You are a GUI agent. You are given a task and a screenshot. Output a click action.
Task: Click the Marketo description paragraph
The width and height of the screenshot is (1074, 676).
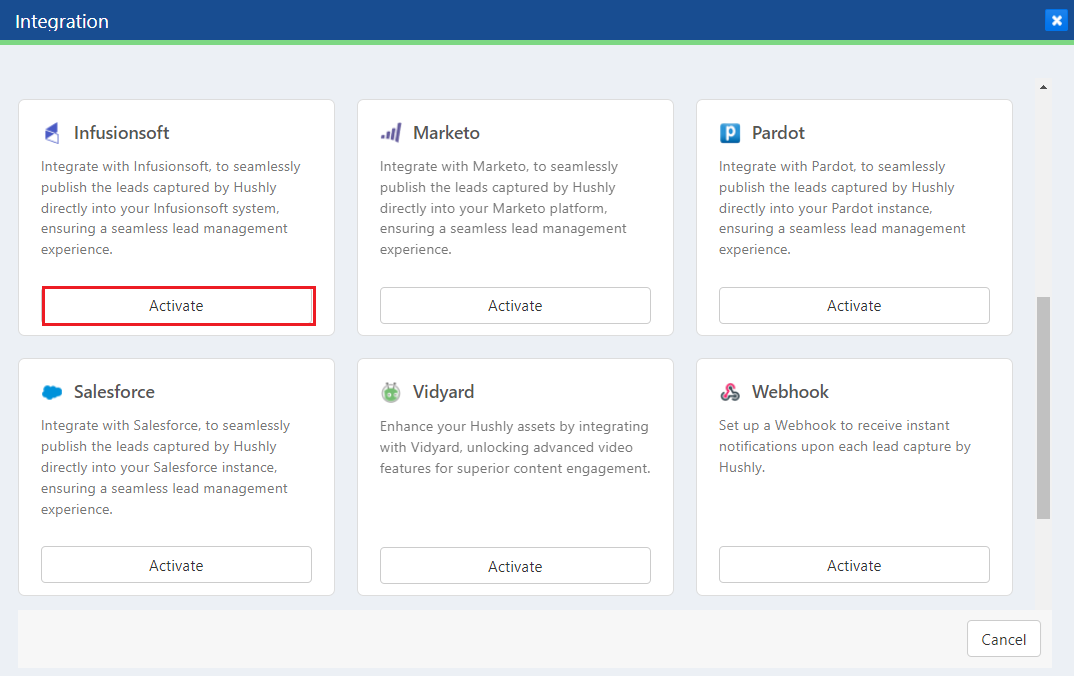pyautogui.click(x=503, y=208)
